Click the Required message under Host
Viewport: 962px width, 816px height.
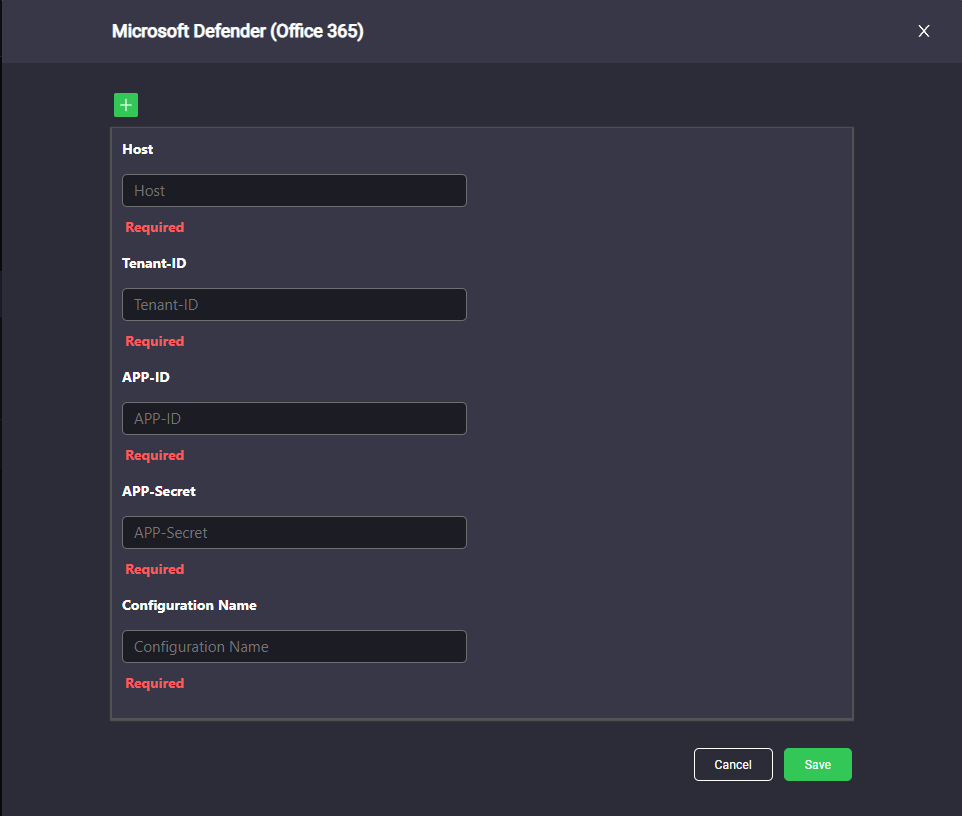(155, 228)
